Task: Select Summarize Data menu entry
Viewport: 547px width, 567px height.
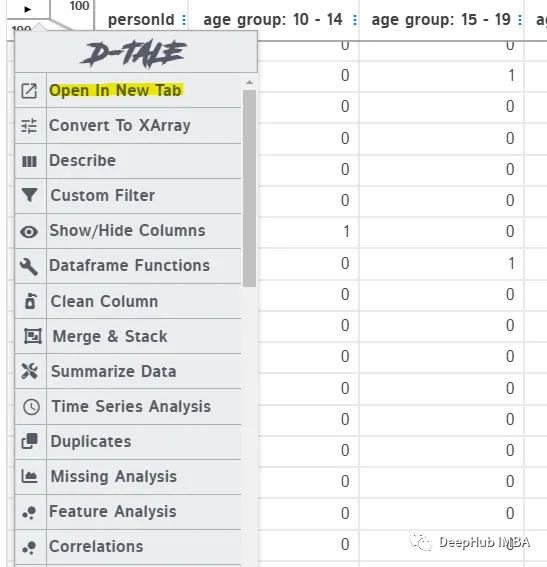Action: [x=128, y=371]
